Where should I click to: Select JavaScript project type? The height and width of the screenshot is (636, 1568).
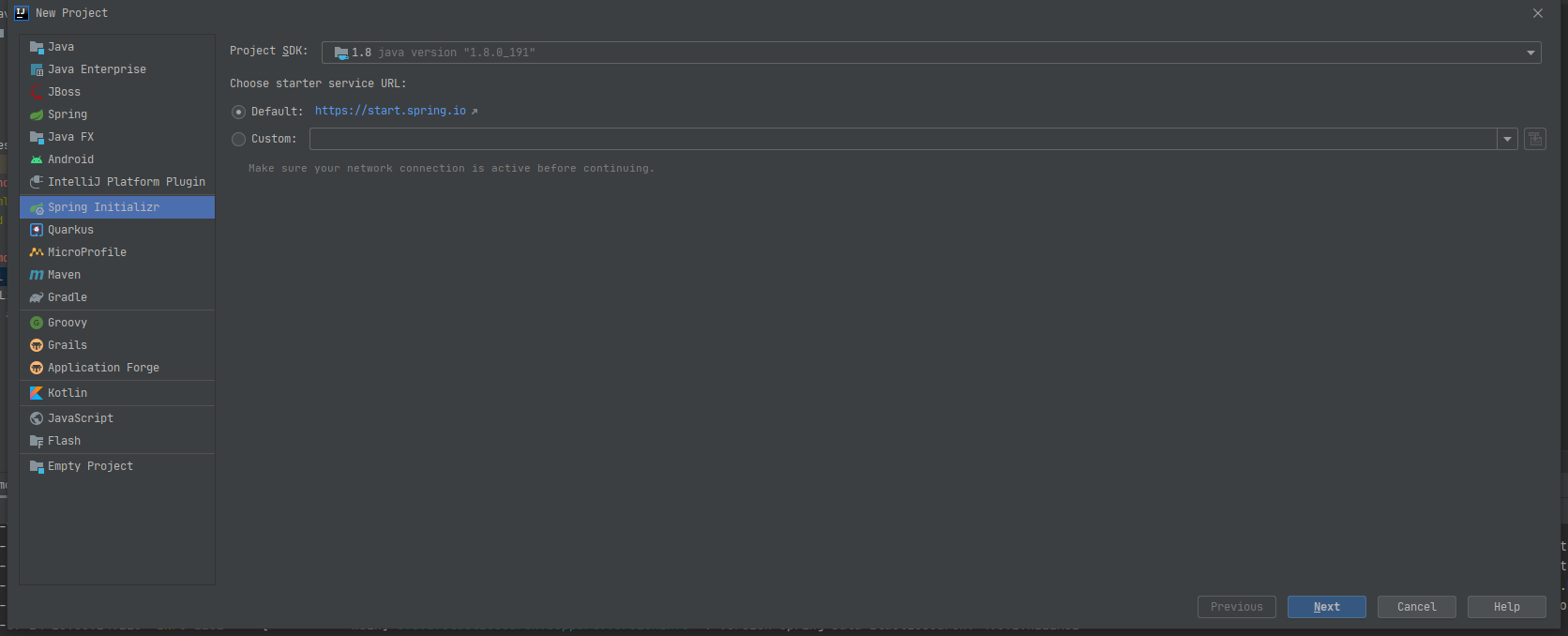(117, 418)
